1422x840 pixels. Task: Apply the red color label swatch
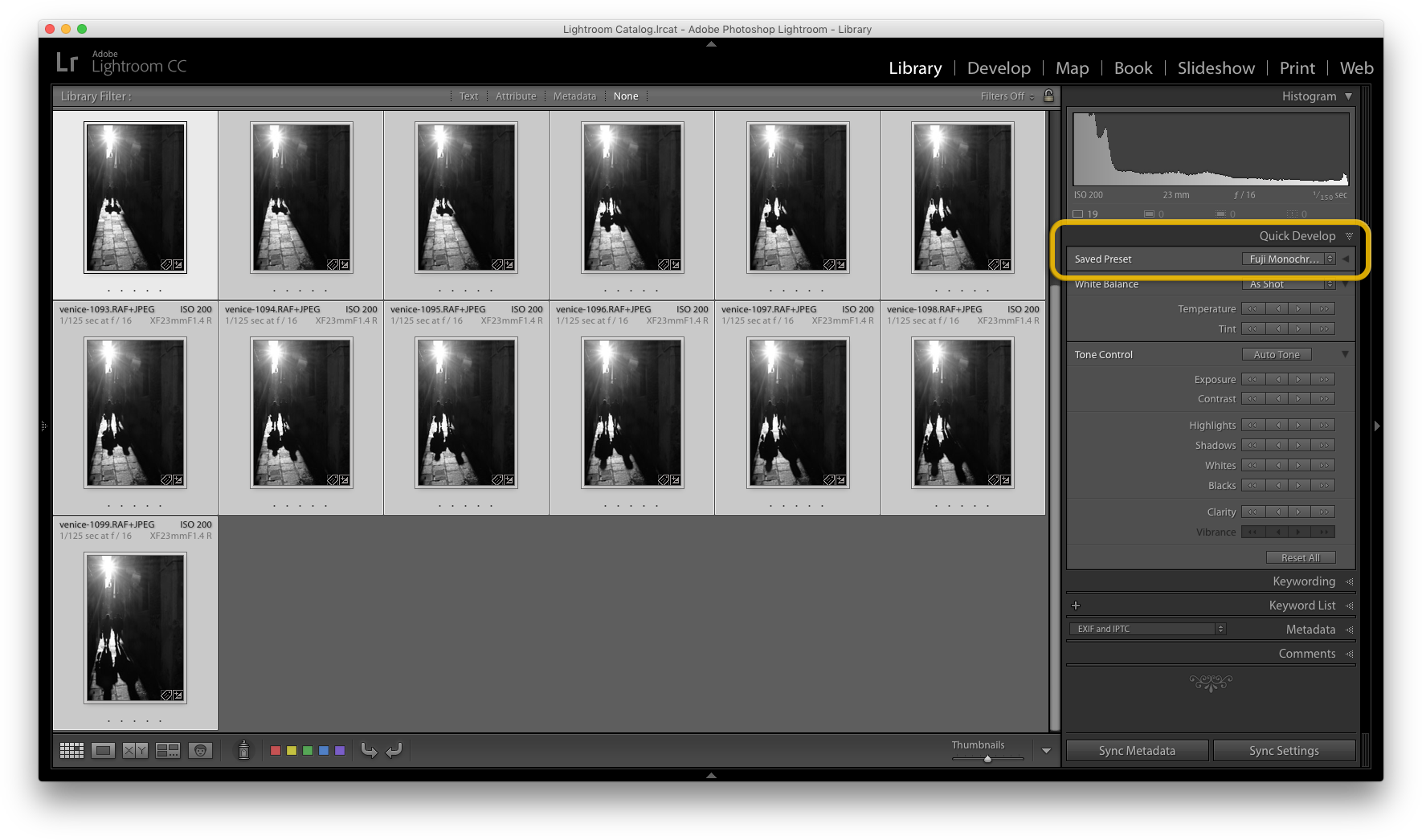coord(276,750)
